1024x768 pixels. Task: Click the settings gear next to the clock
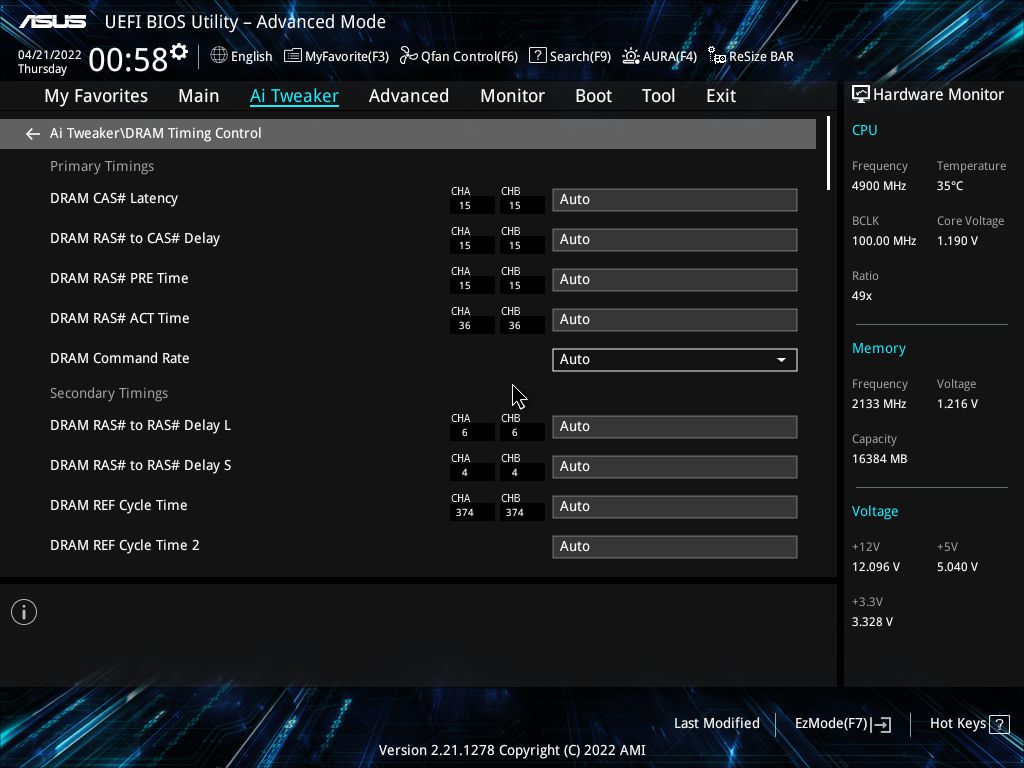coord(179,52)
